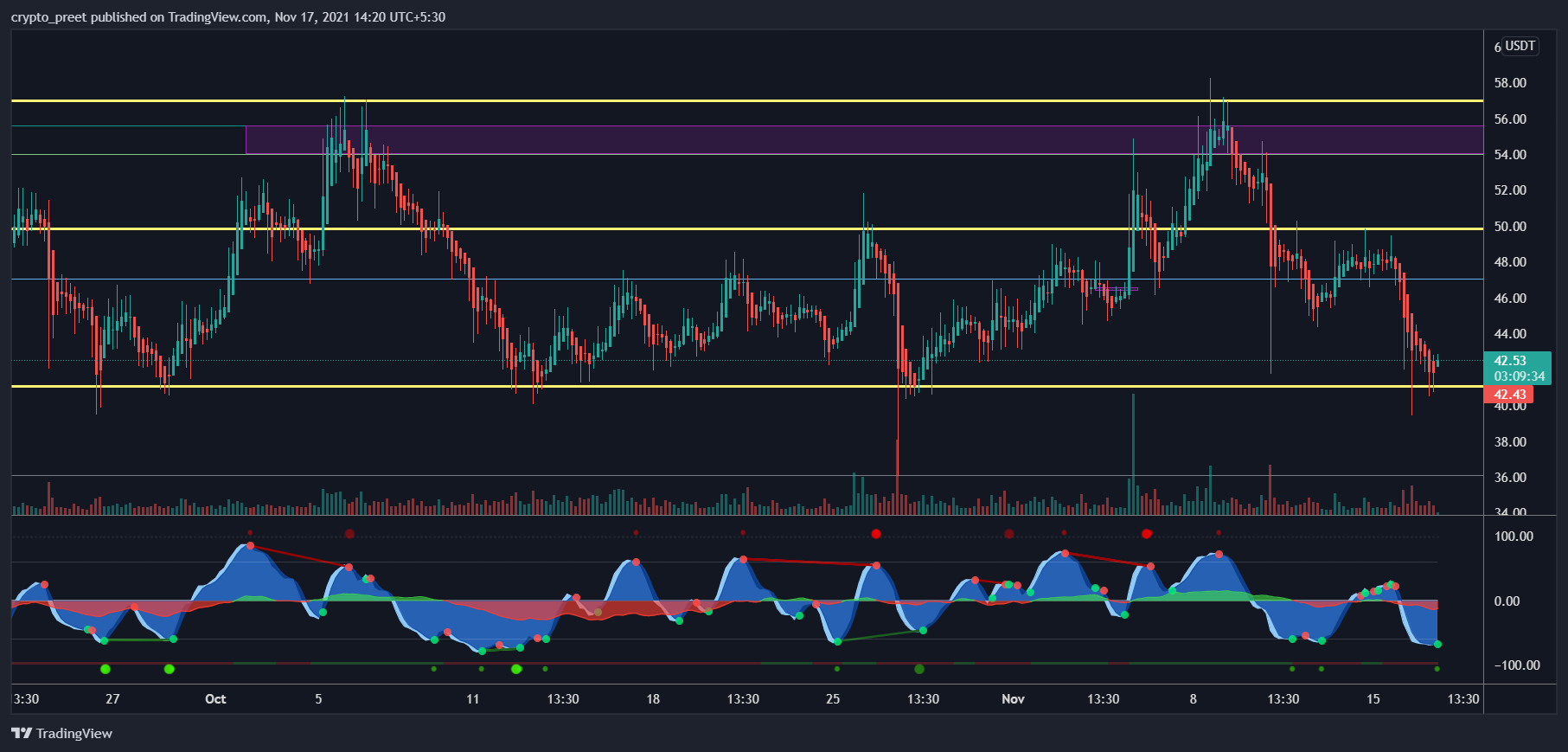This screenshot has height=752, width=1568.
Task: Click the TradingView logo at the bottom
Action: (61, 734)
